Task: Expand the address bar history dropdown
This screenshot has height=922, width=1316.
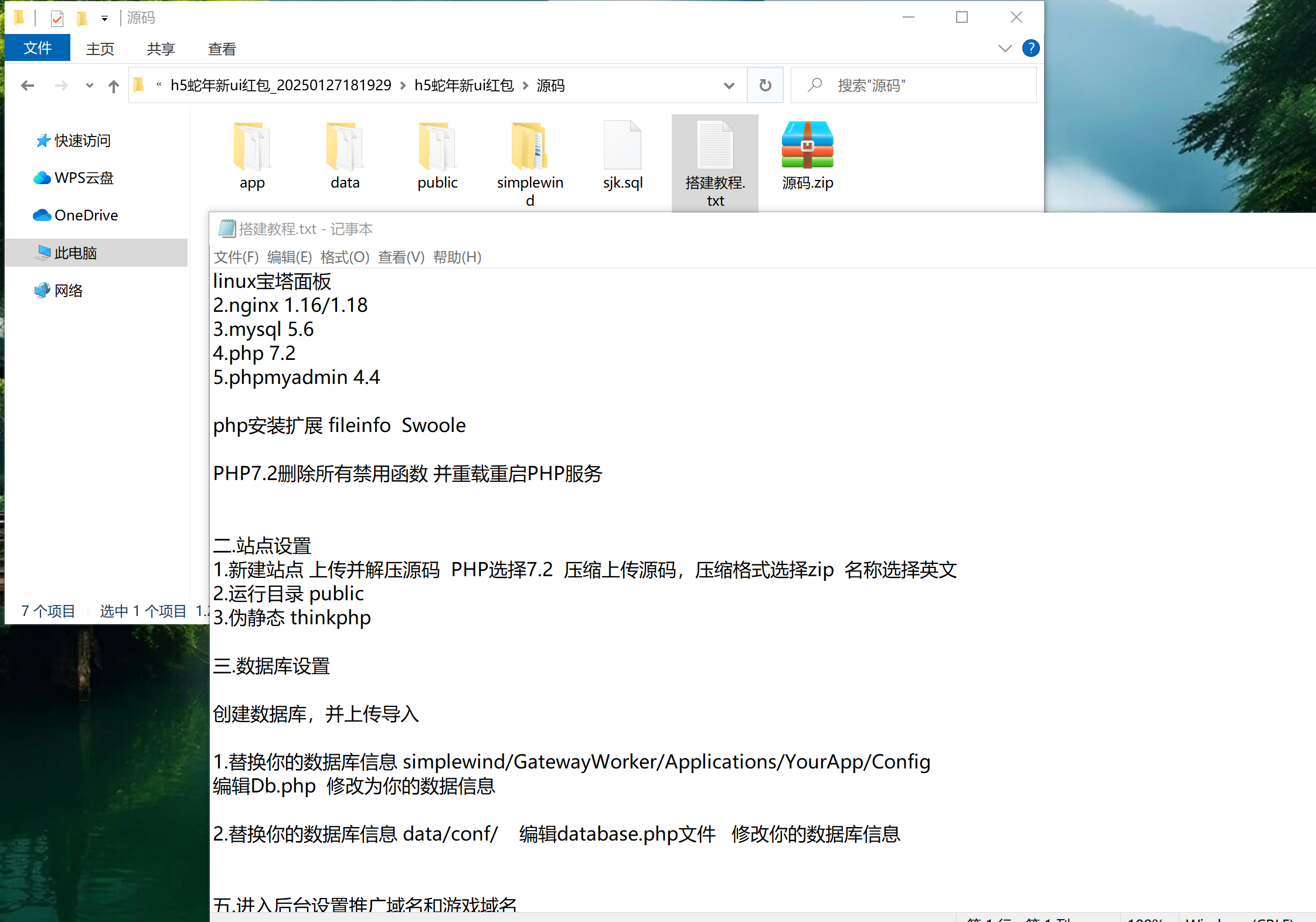Action: pyautogui.click(x=729, y=86)
